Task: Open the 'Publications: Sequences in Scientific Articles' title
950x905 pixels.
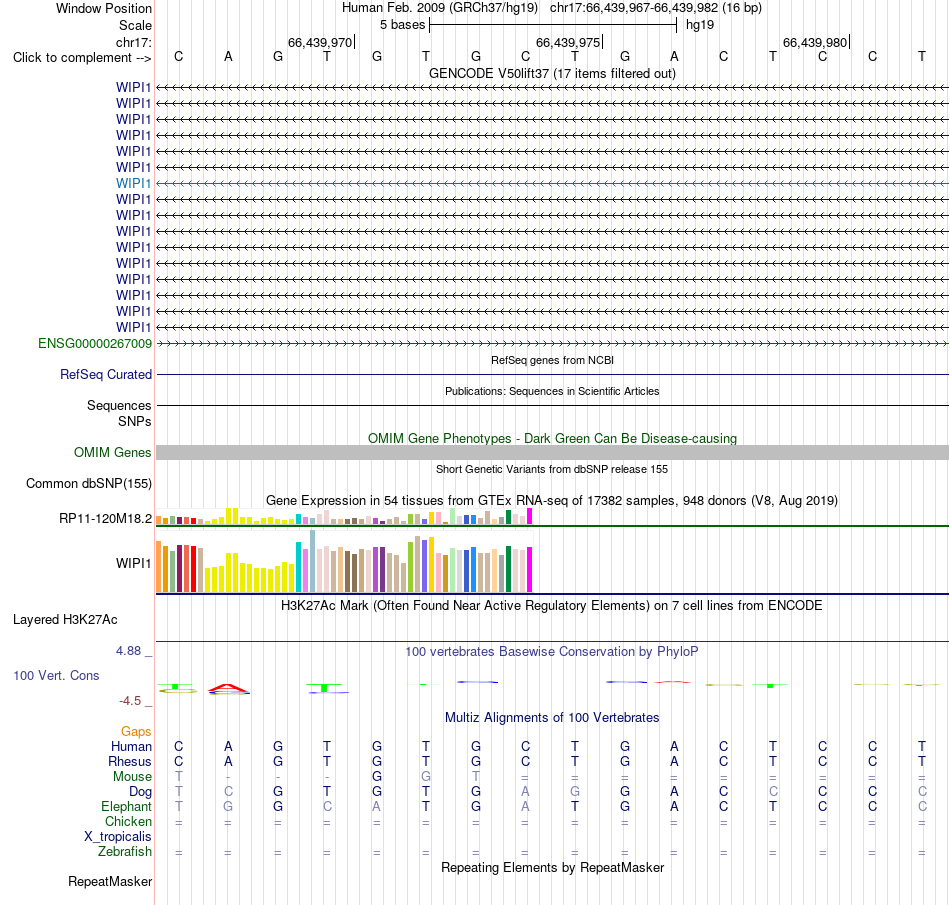Action: click(552, 391)
